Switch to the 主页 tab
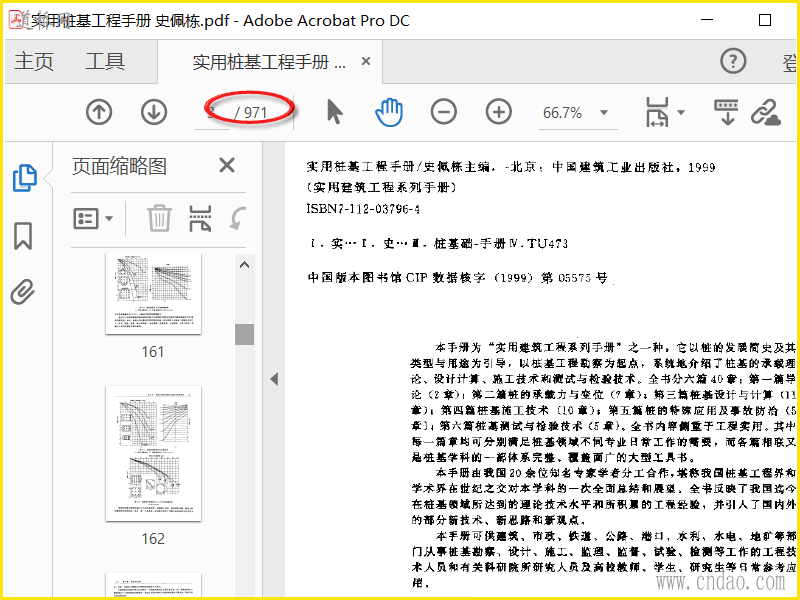This screenshot has width=800, height=600. pyautogui.click(x=34, y=61)
